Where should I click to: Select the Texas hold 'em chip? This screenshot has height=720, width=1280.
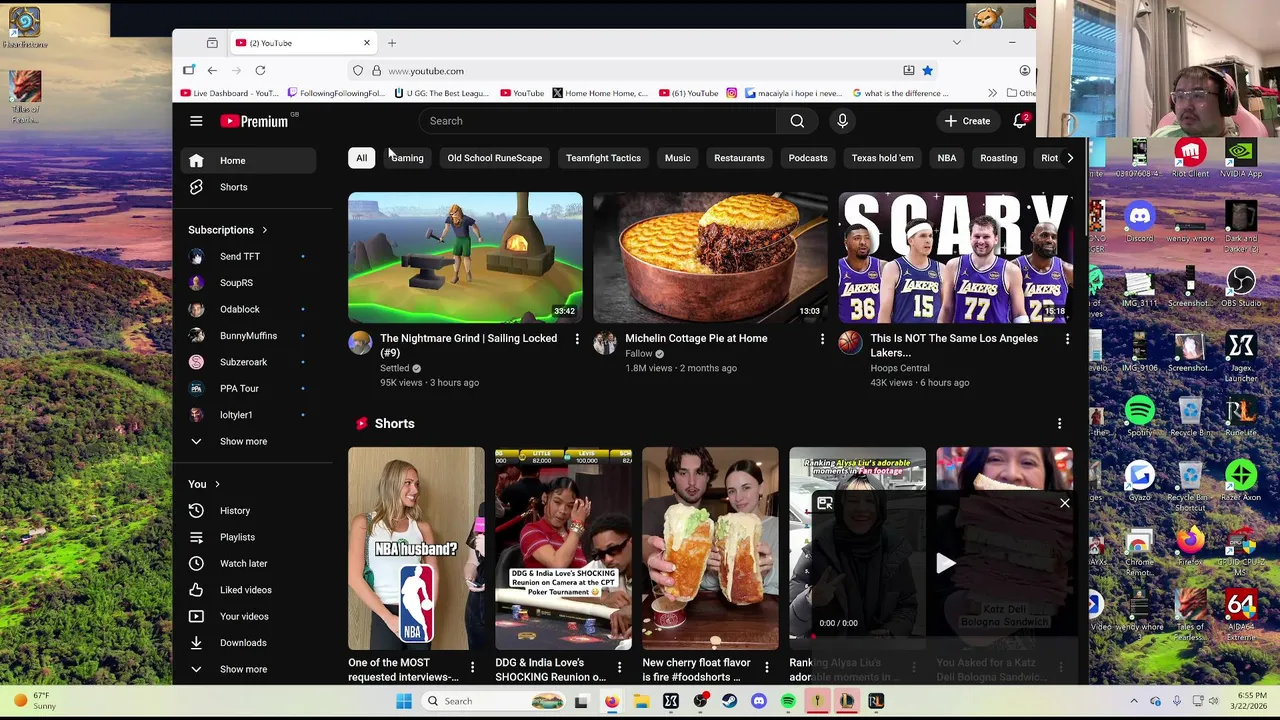click(882, 158)
